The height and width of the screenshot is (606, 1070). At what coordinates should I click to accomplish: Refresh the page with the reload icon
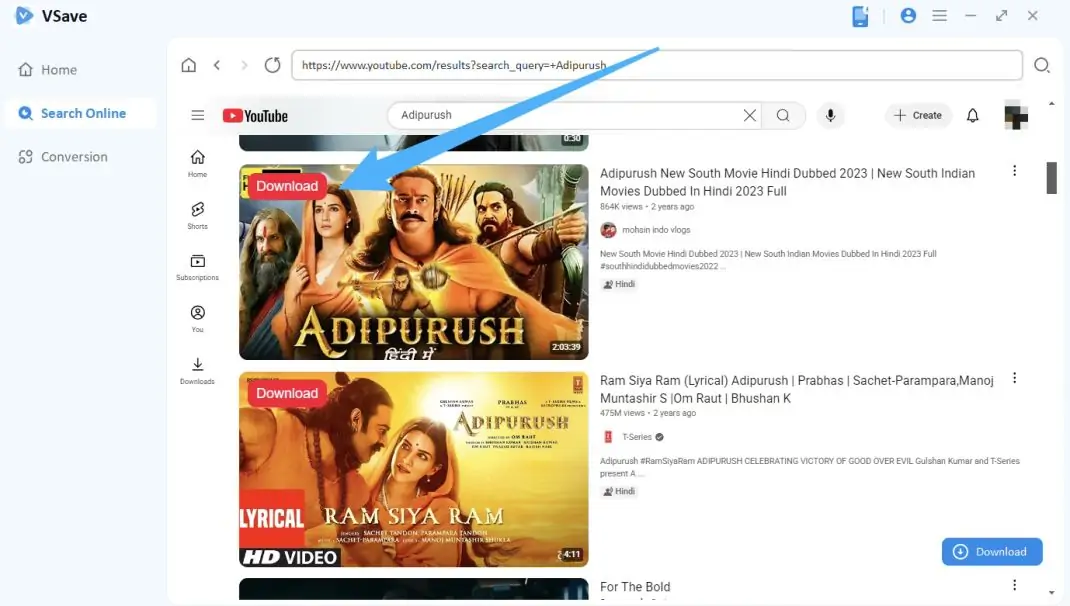tap(272, 64)
